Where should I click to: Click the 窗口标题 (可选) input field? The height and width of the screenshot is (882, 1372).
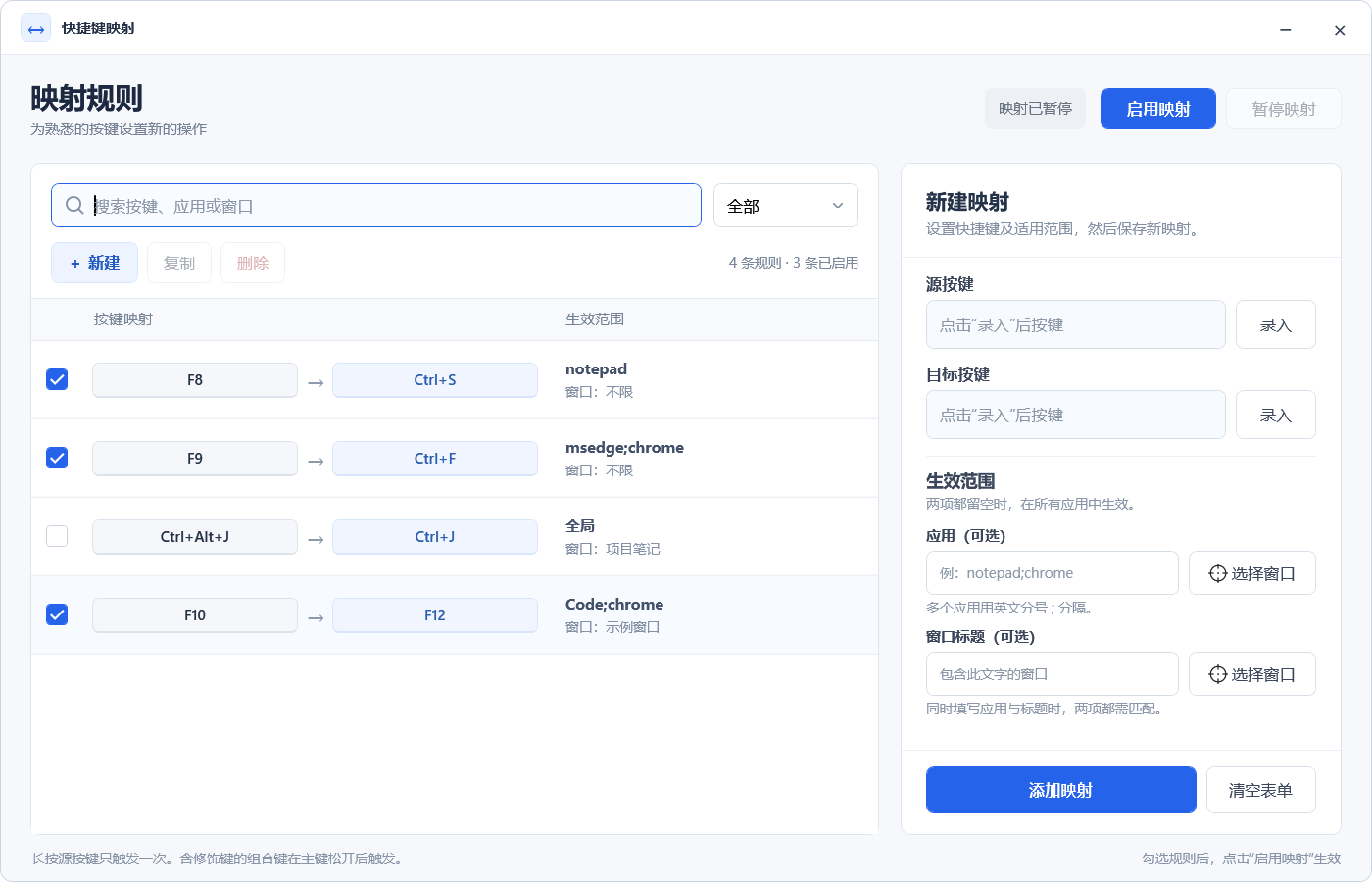click(1052, 674)
